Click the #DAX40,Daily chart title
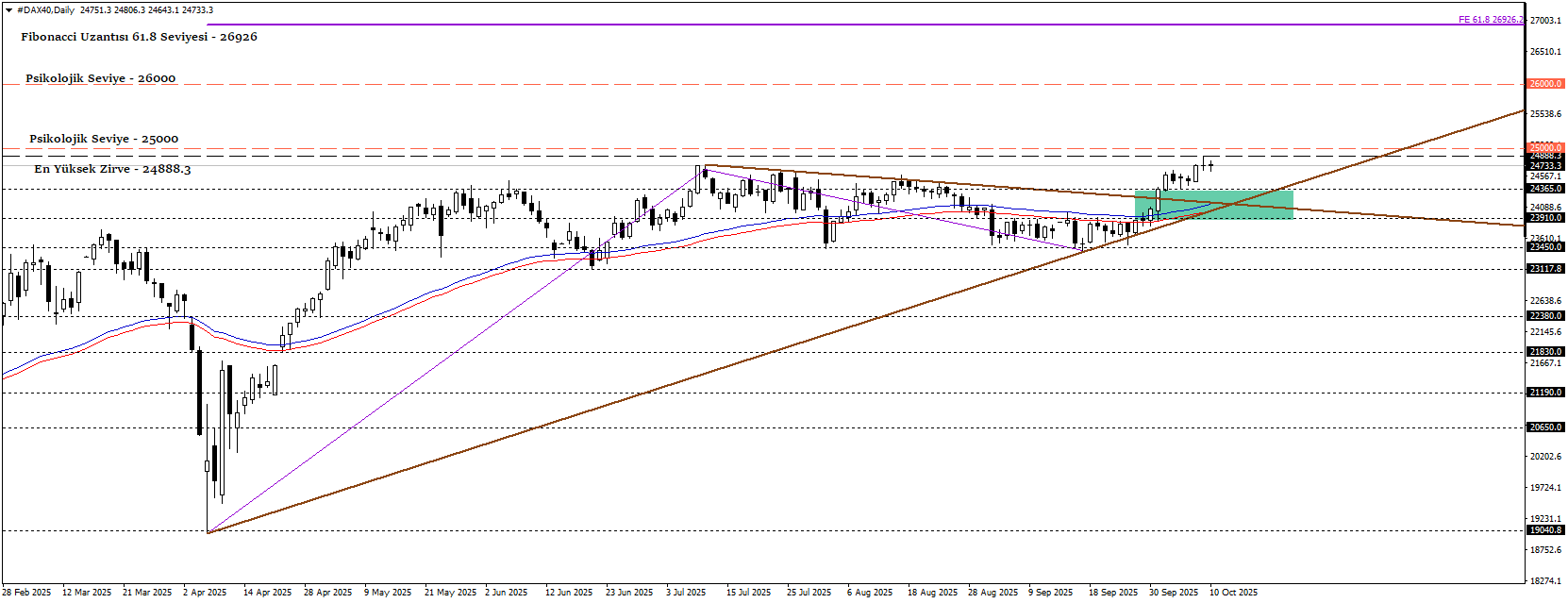The width and height of the screenshot is (1568, 603). point(45,10)
